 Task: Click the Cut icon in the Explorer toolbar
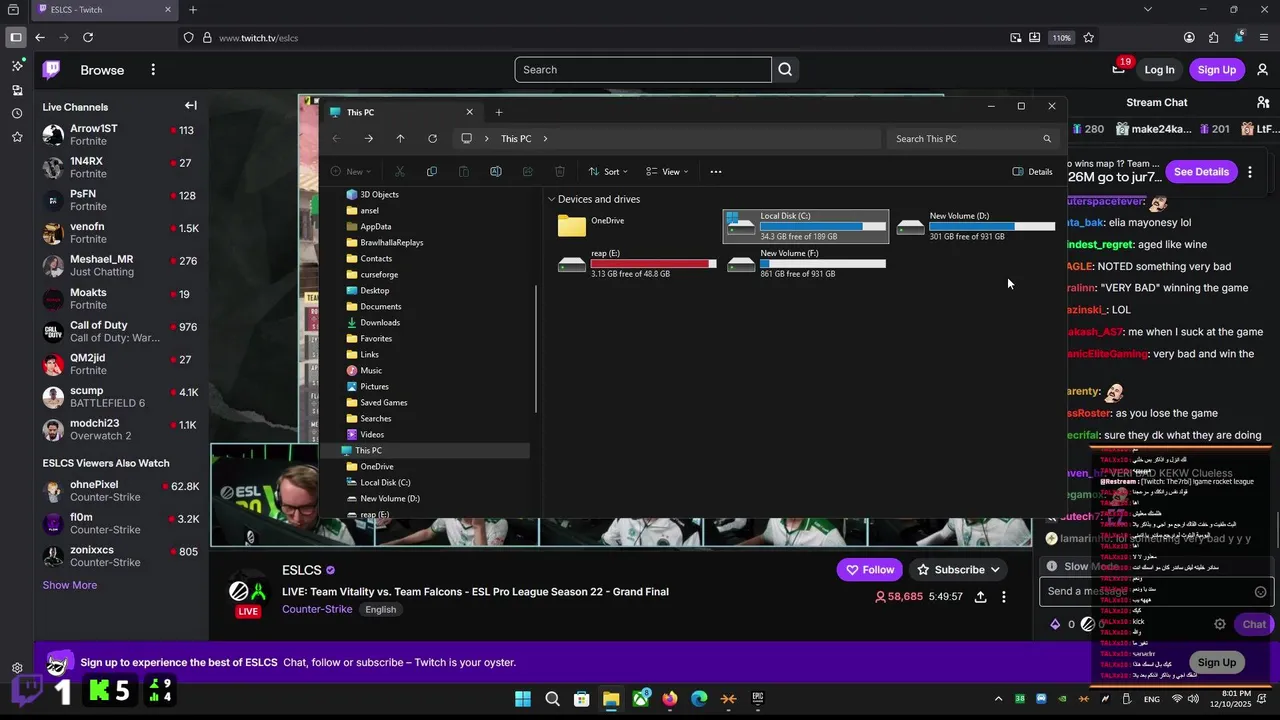tap(400, 172)
